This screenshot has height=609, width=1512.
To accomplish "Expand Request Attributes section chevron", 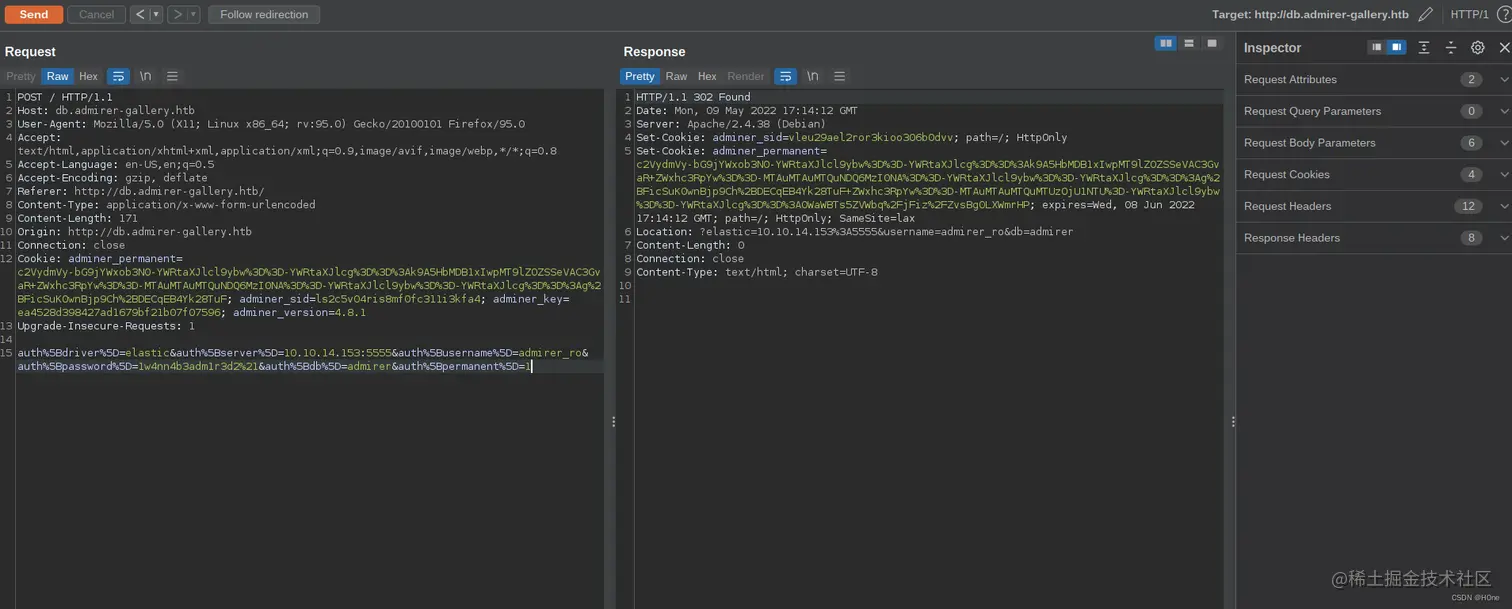I will 1504,80.
